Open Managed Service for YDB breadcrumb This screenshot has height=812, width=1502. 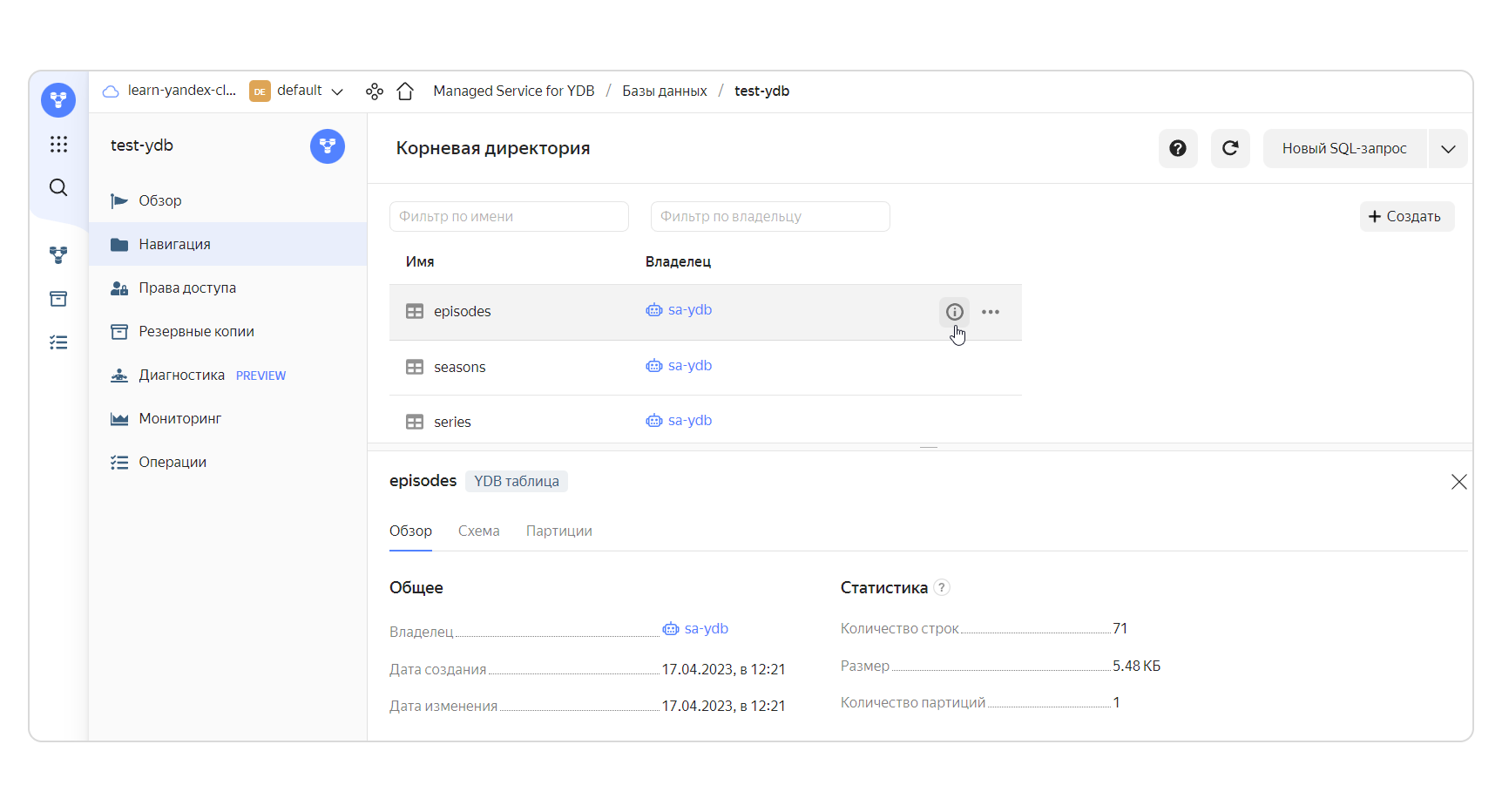[514, 91]
